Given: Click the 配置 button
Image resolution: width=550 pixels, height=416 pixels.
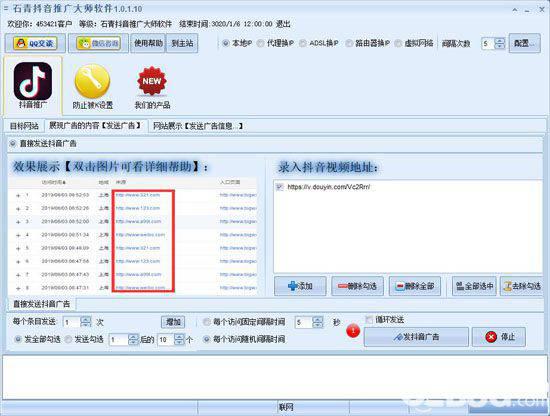Looking at the screenshot, I should pos(524,43).
